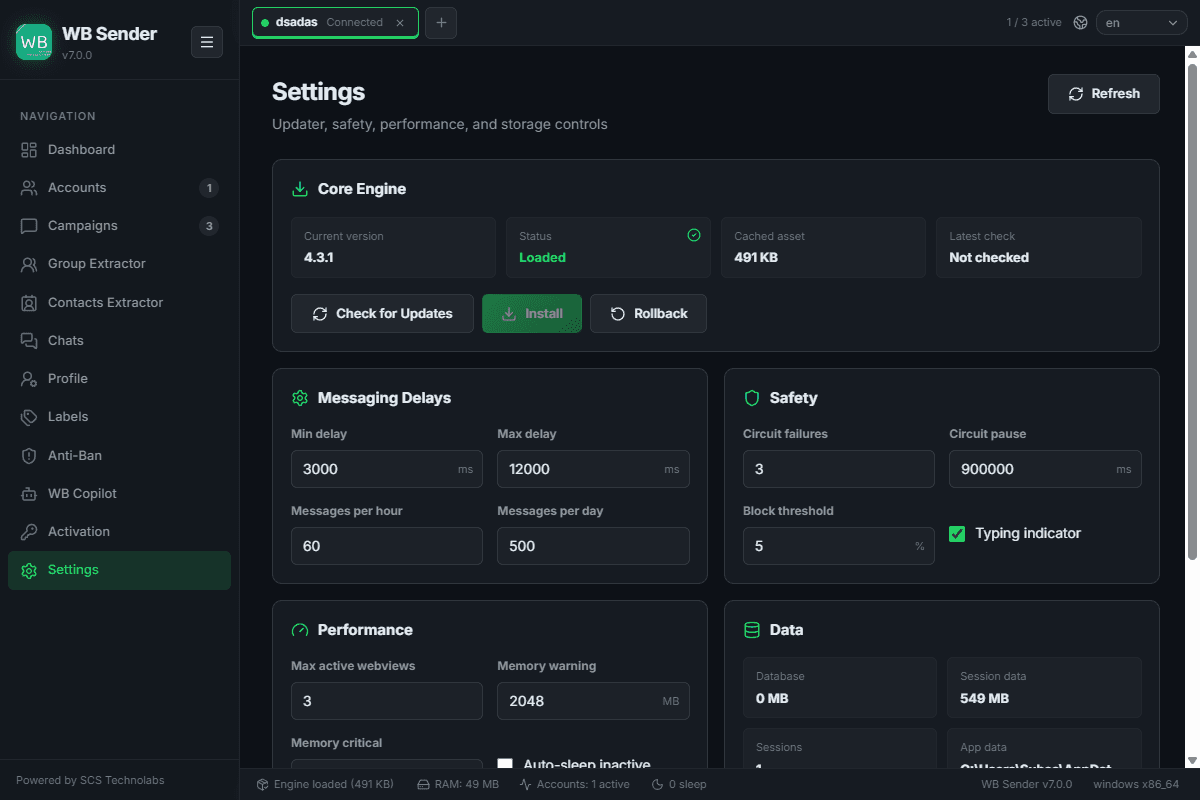
Task: Click the Activation key icon
Action: (x=29, y=532)
